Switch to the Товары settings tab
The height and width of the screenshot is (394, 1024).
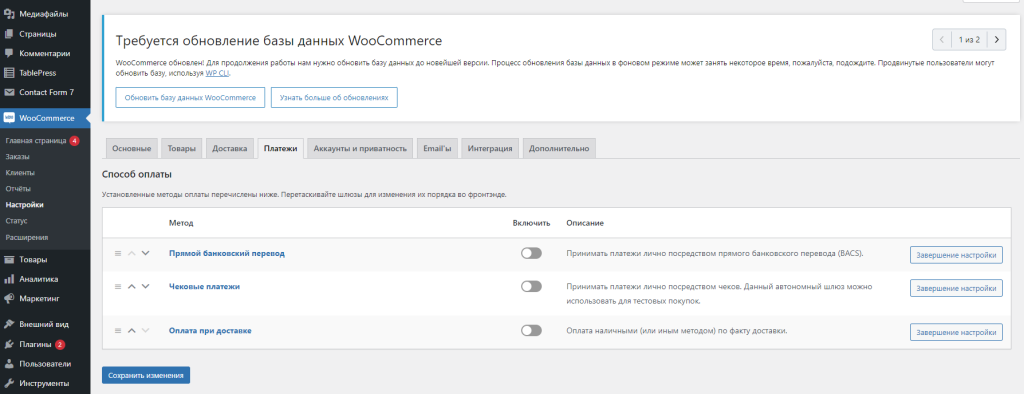[x=182, y=149]
